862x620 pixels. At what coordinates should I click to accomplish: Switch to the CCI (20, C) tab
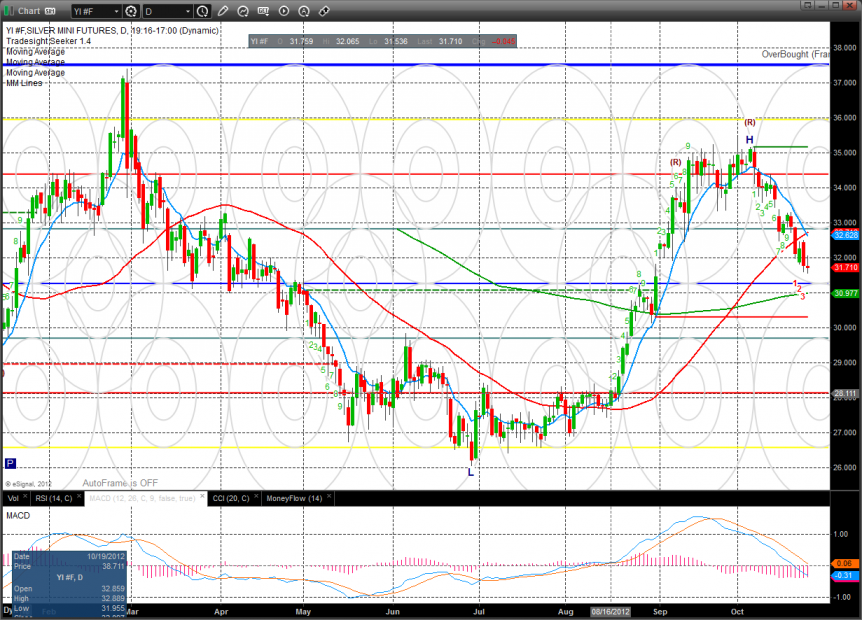pyautogui.click(x=231, y=499)
